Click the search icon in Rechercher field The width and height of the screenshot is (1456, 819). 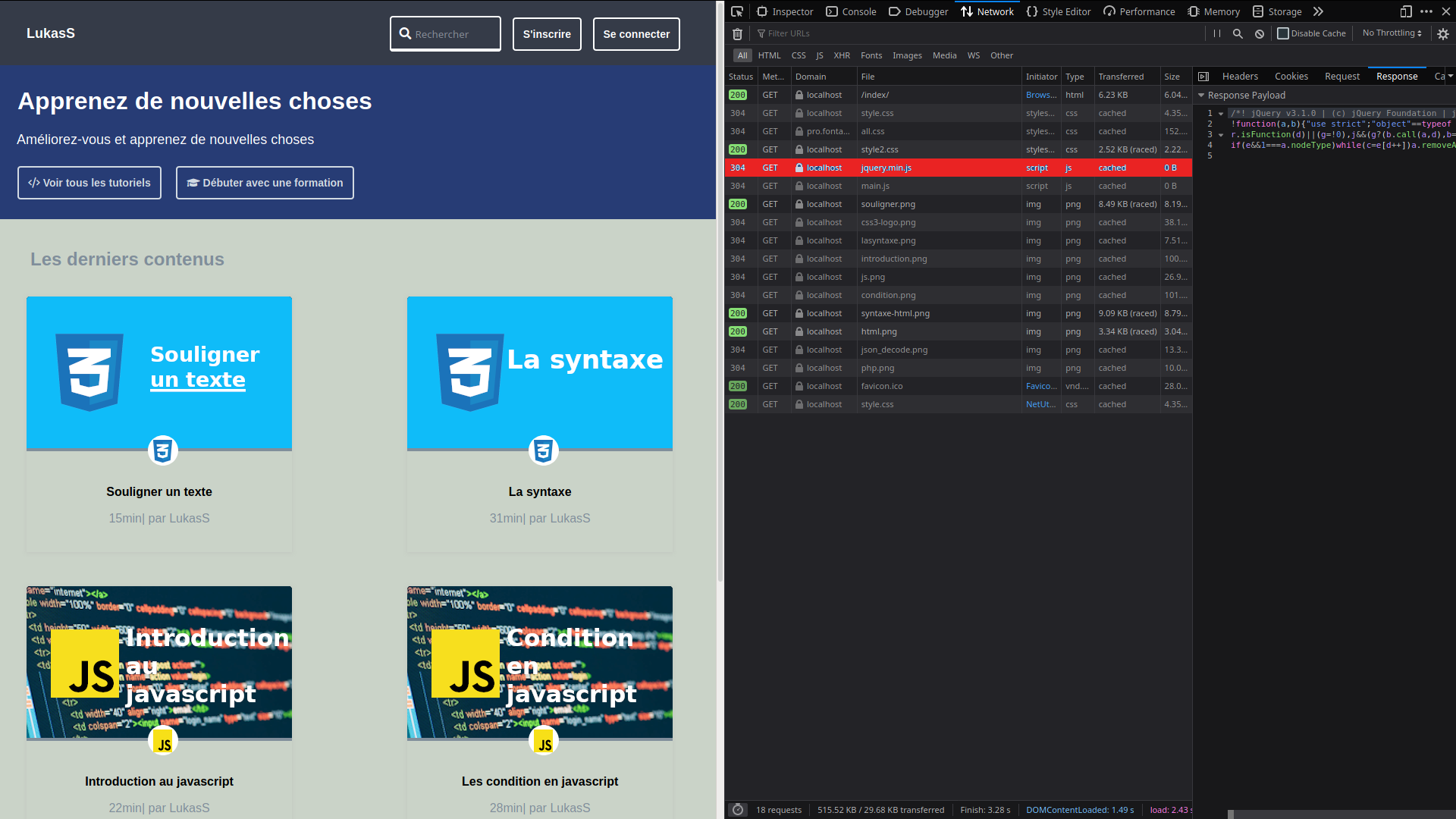(x=406, y=33)
